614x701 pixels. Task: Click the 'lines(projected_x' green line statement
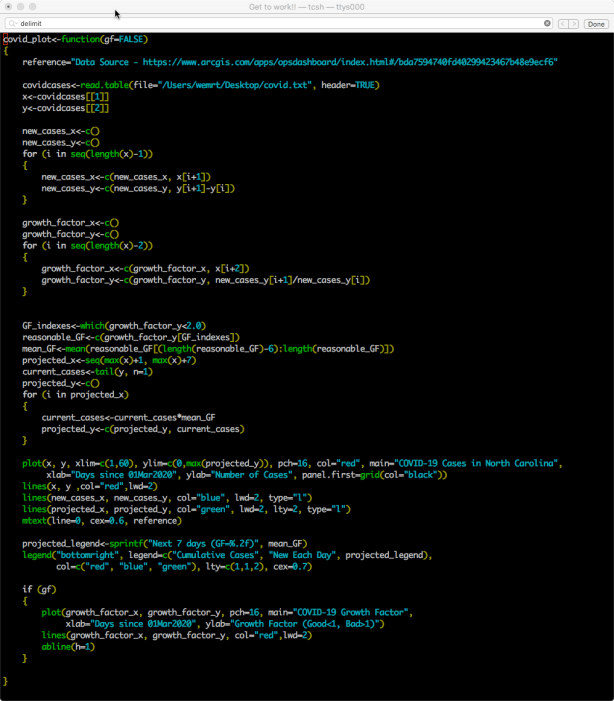point(186,509)
